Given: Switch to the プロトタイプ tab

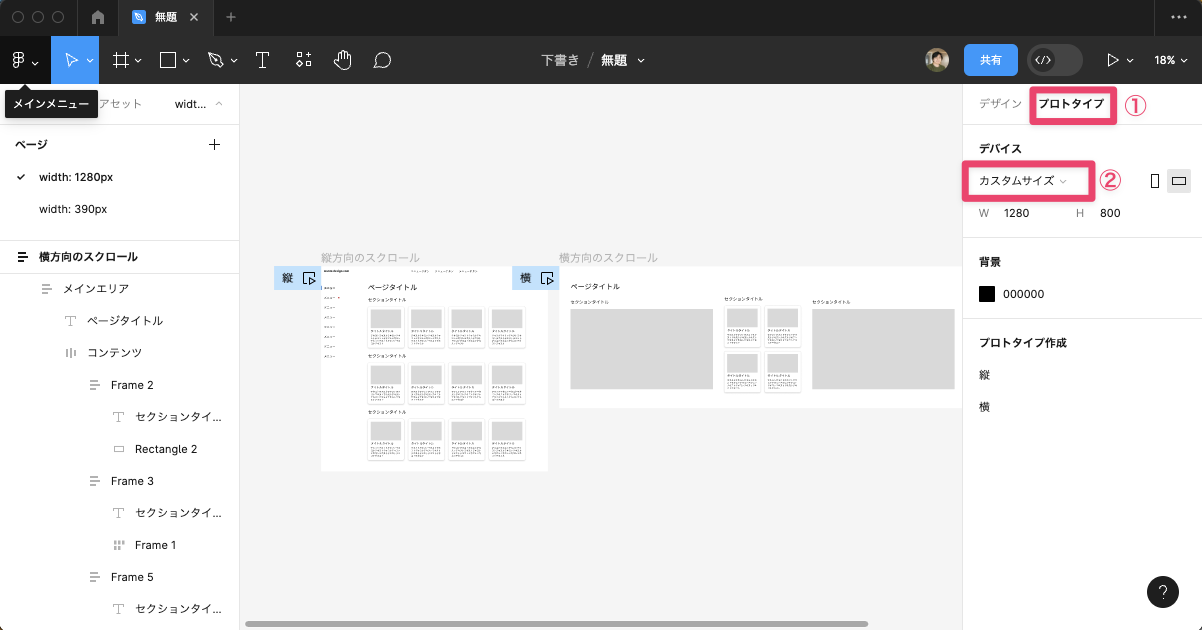Looking at the screenshot, I should 1071,104.
